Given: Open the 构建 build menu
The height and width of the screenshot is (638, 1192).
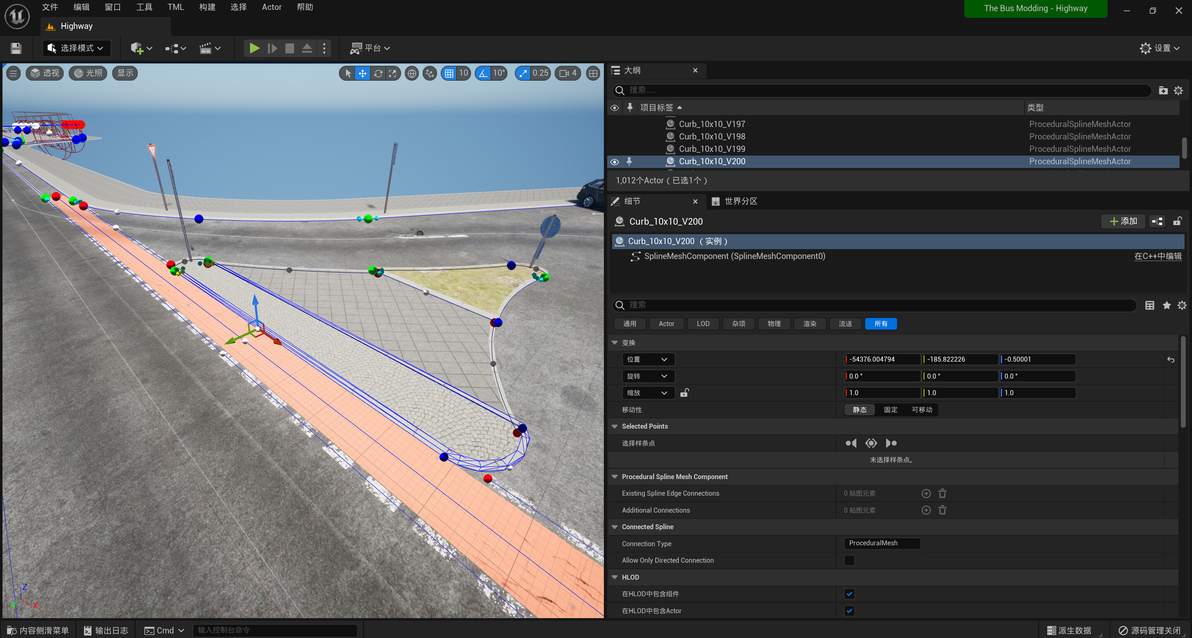Looking at the screenshot, I should coord(207,7).
